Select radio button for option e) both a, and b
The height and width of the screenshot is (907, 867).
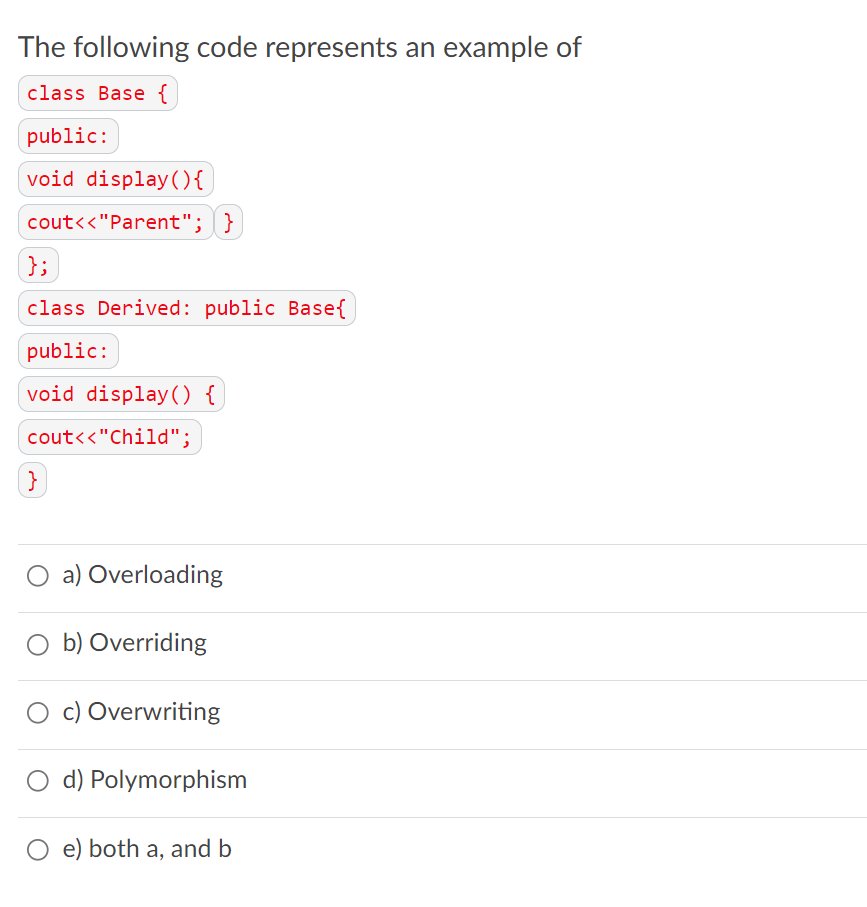point(37,849)
